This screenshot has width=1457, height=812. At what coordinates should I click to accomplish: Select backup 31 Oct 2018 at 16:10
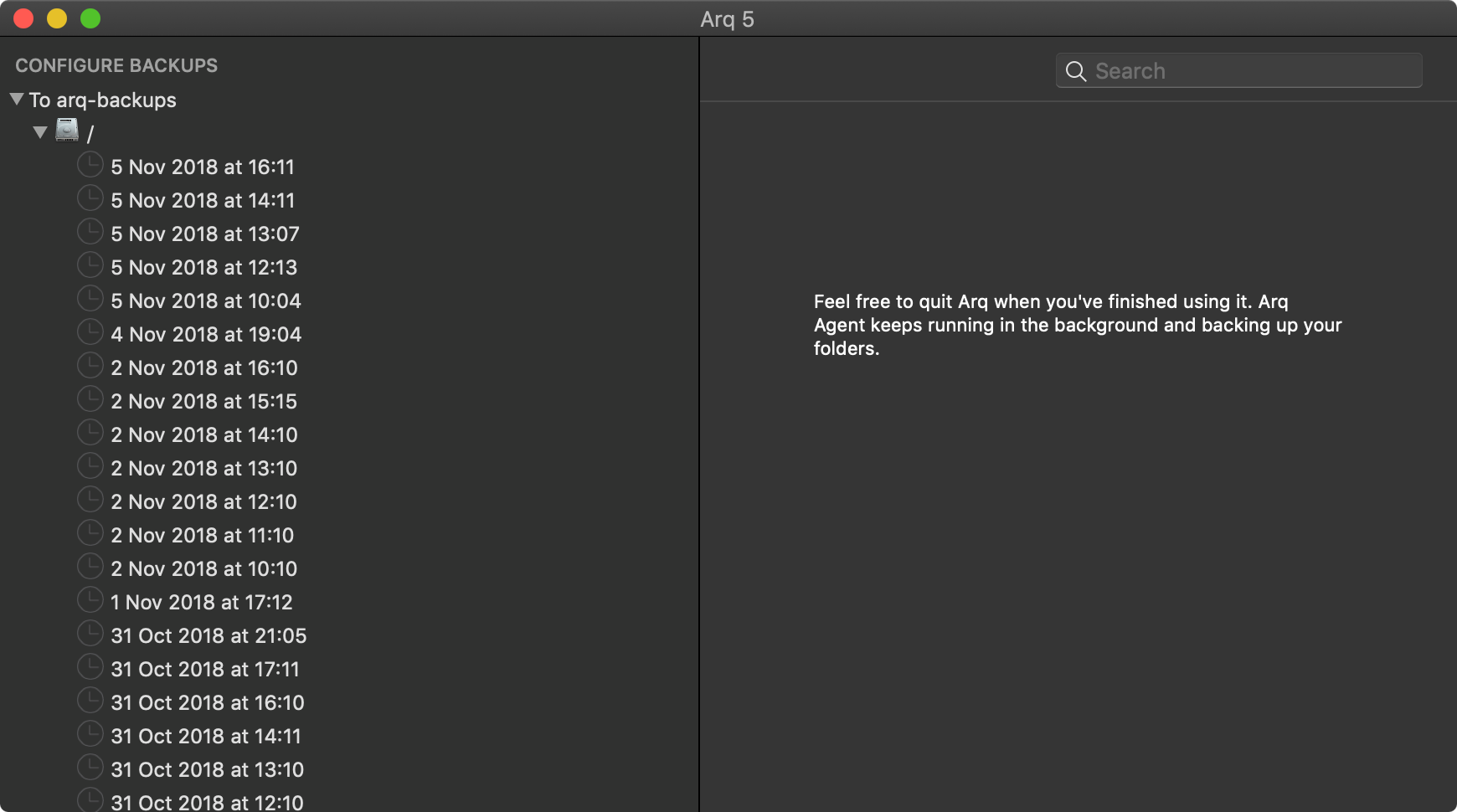(x=208, y=702)
